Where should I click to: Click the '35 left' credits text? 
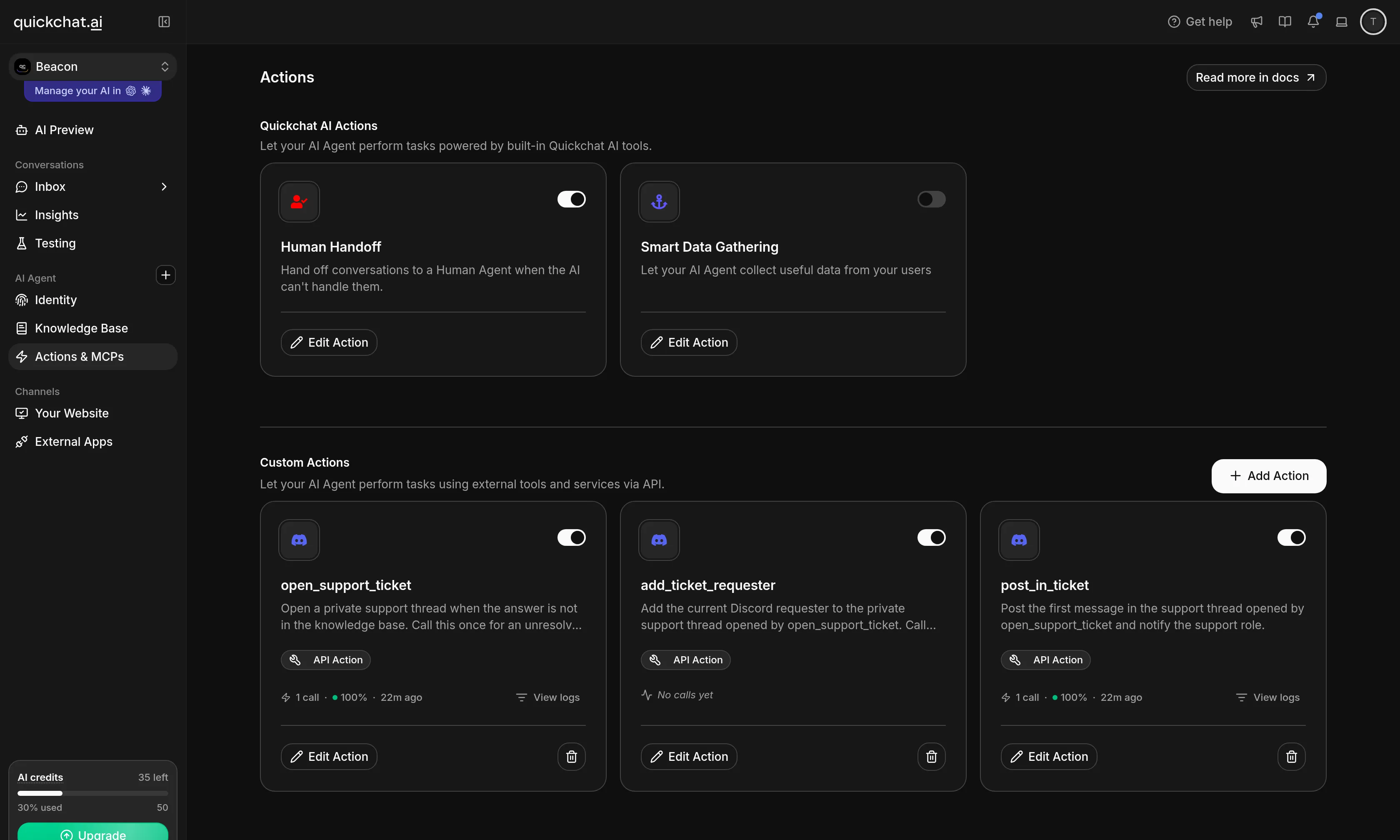pos(153,777)
